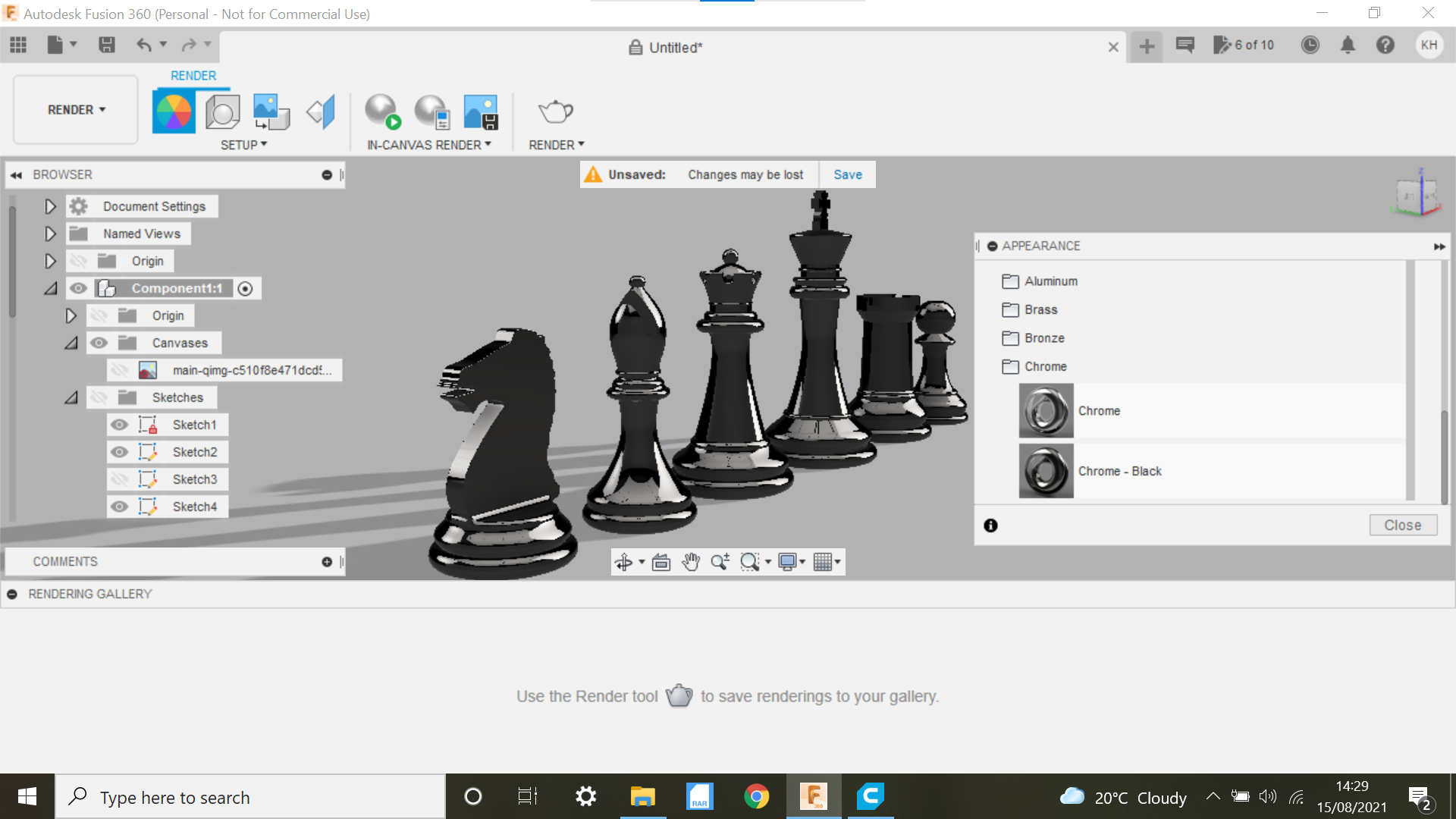Show the Sketches folder visibility

[99, 397]
